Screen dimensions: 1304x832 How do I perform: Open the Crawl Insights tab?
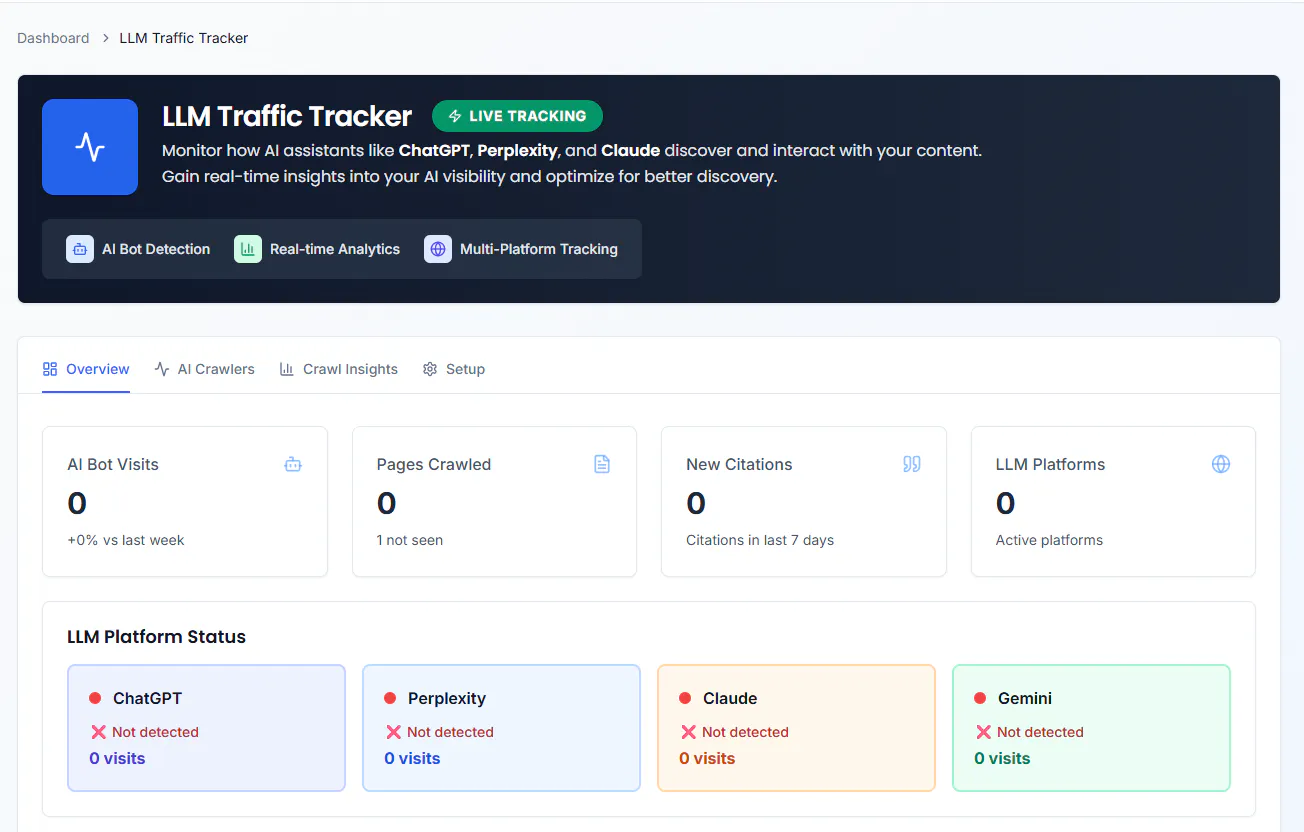(338, 369)
